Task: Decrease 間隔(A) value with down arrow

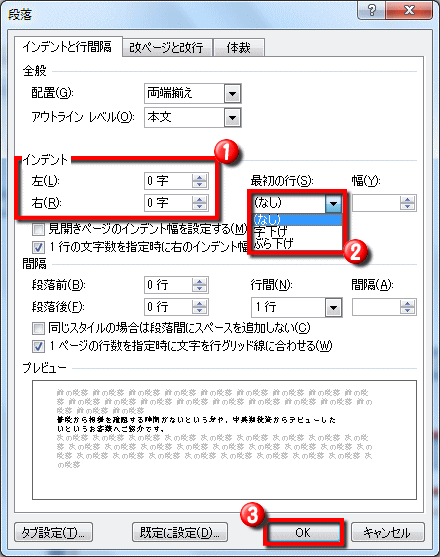Action: click(x=407, y=310)
